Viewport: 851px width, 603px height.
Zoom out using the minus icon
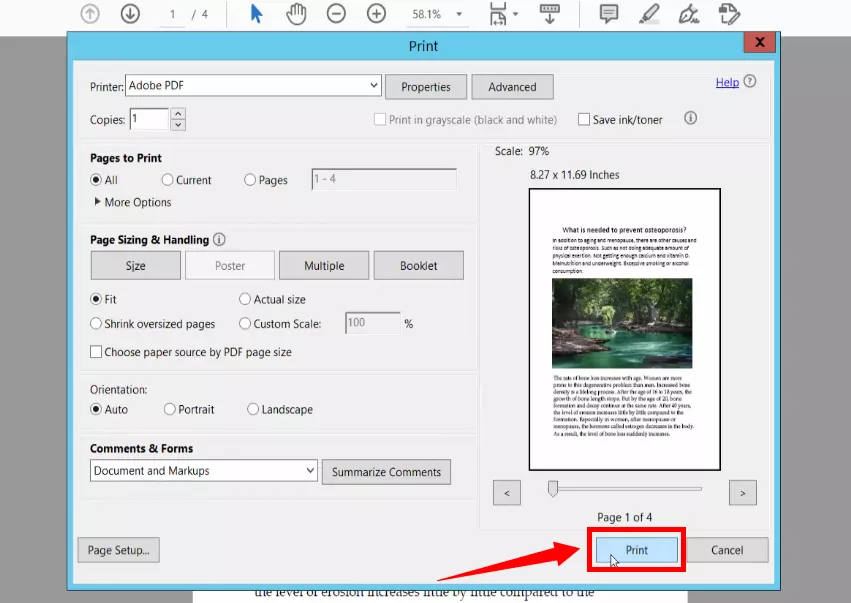point(336,14)
